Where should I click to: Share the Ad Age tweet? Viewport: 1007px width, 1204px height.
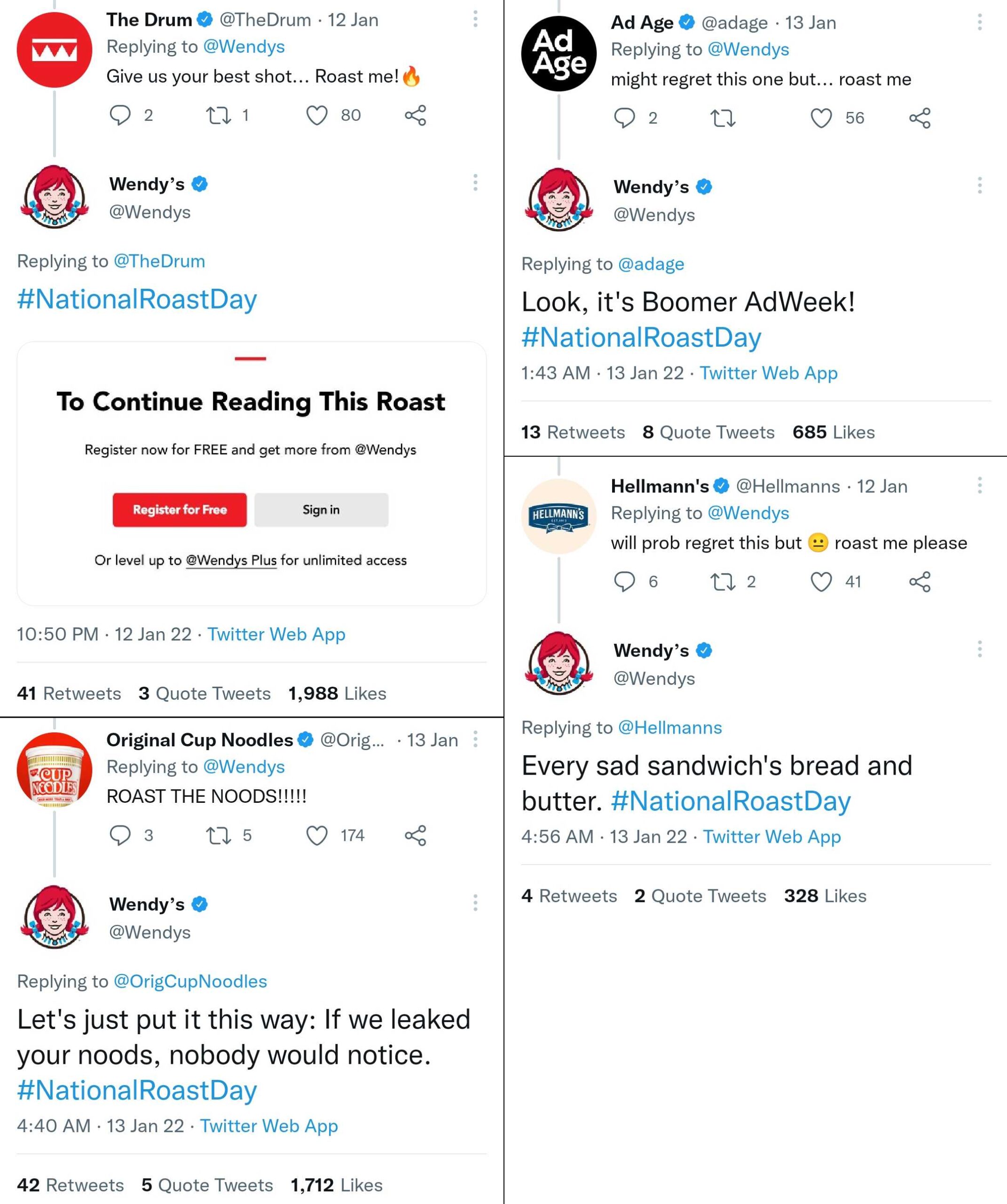click(x=919, y=118)
